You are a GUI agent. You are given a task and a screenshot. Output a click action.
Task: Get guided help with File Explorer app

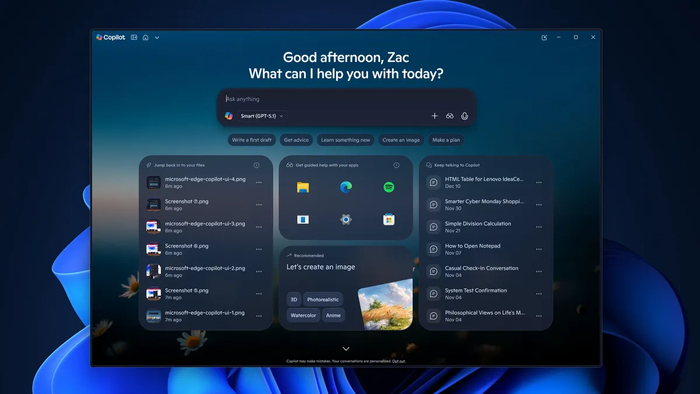point(303,187)
